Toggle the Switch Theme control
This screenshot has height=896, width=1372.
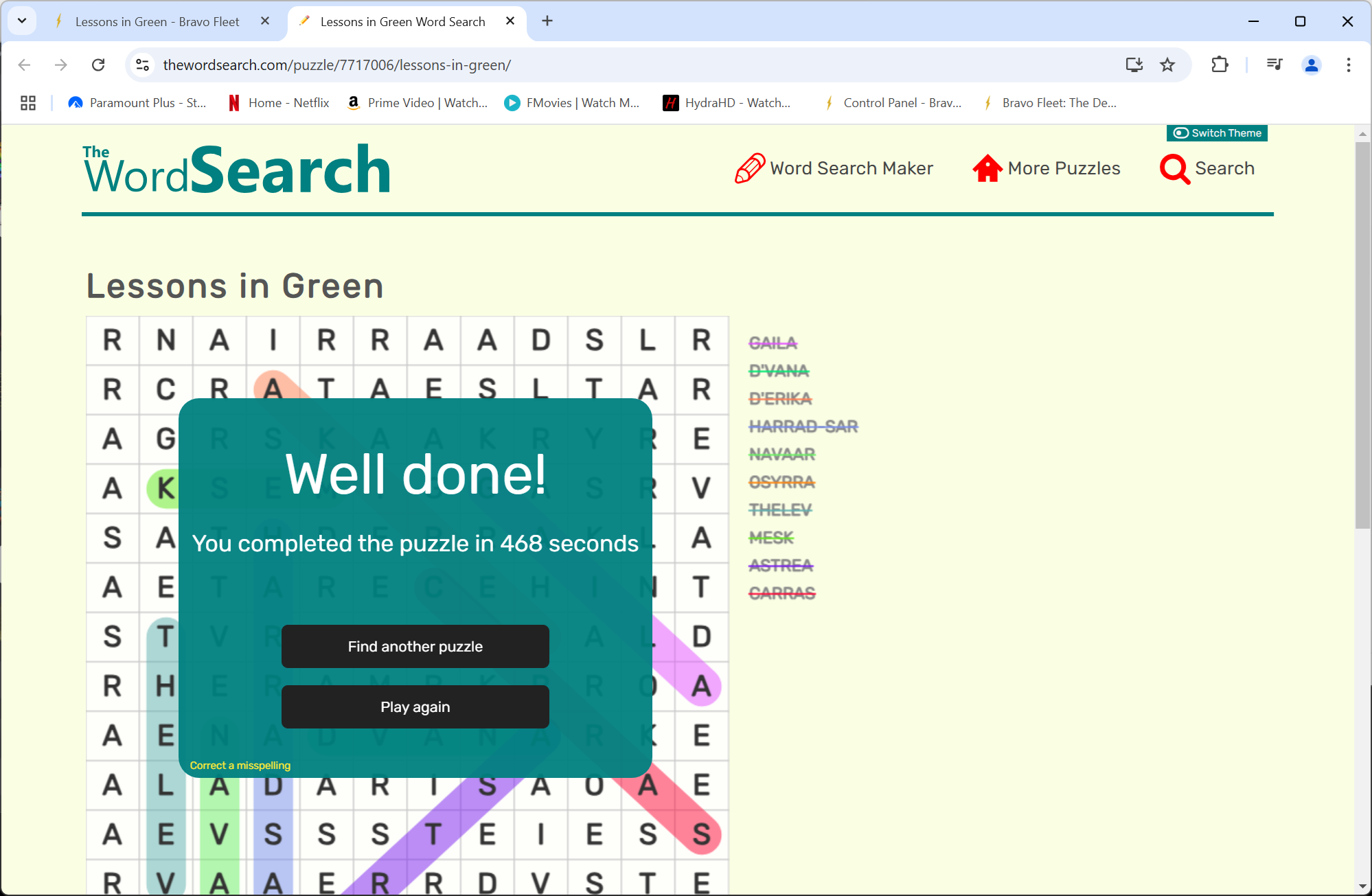(x=1217, y=133)
